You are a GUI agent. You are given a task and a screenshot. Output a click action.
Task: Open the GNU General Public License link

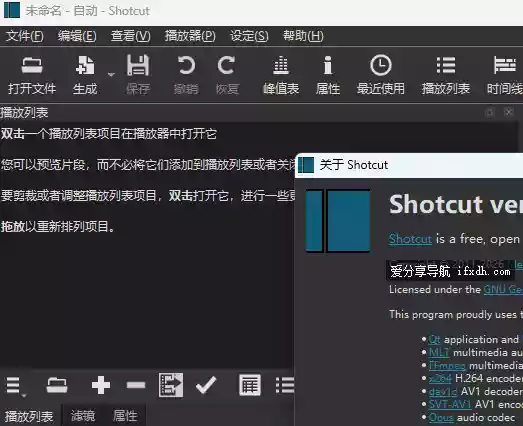click(503, 289)
